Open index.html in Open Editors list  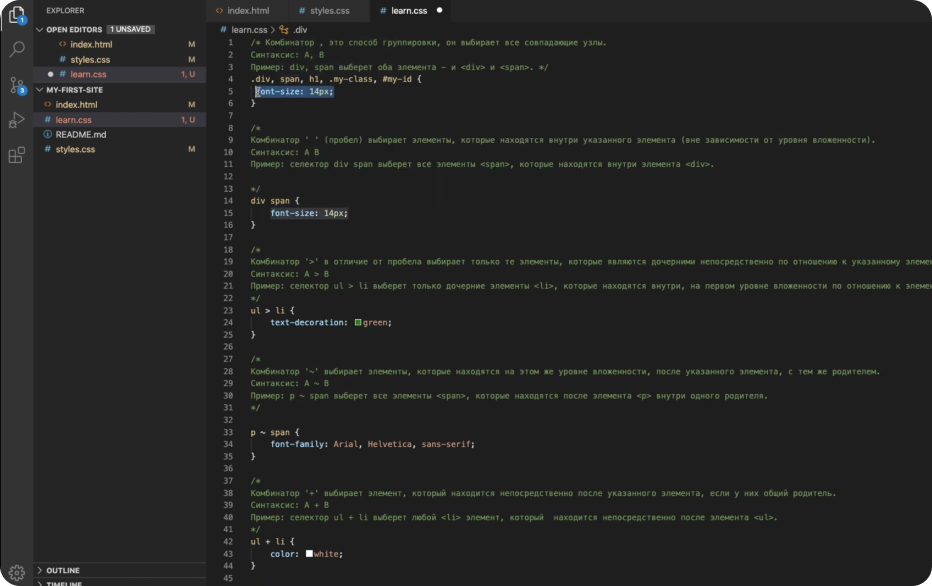coord(119,44)
